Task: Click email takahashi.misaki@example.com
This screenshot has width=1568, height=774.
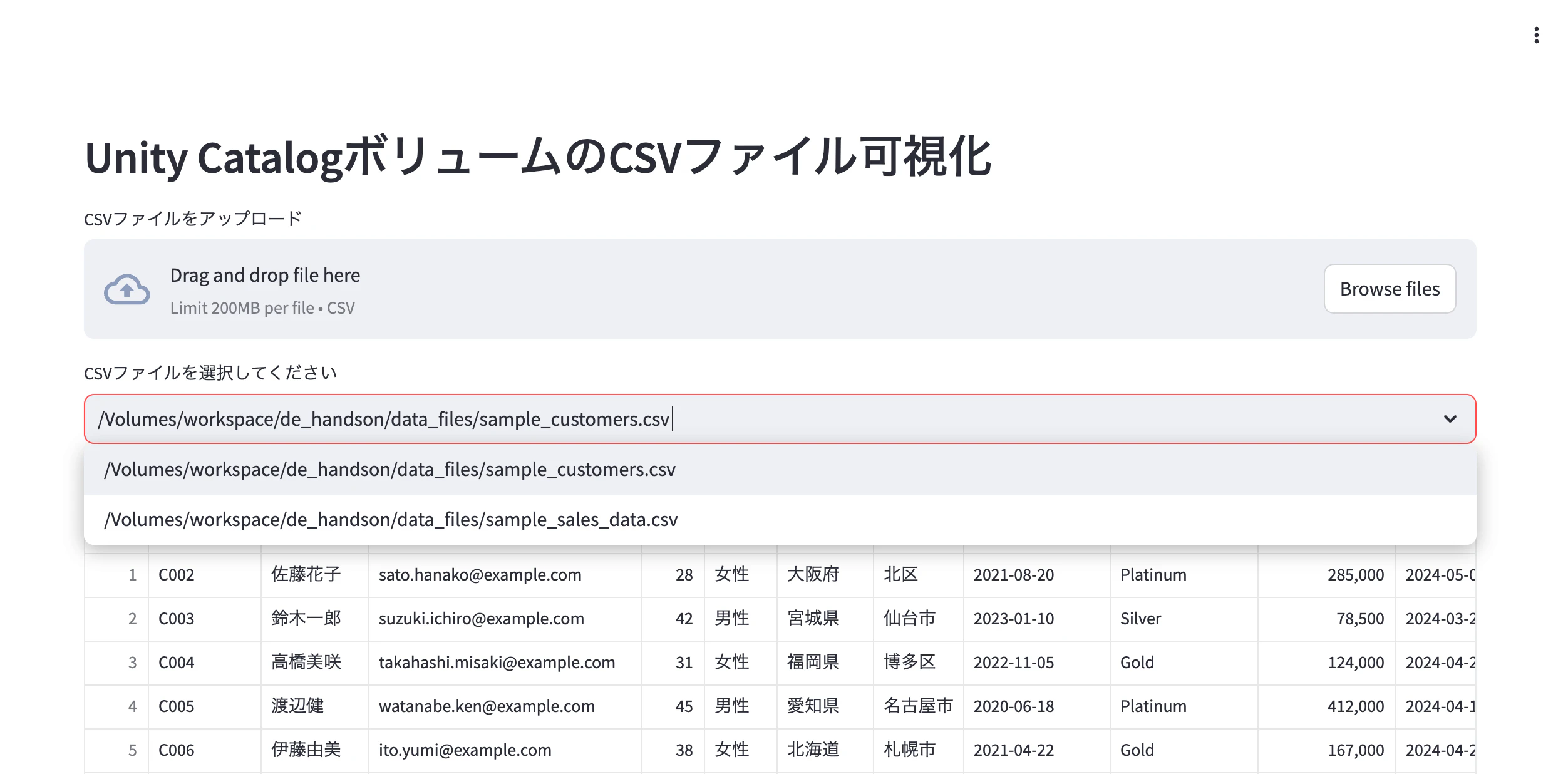Action: [x=505, y=663]
